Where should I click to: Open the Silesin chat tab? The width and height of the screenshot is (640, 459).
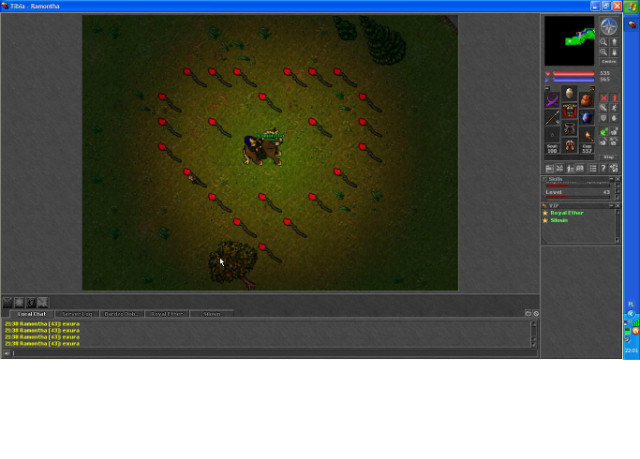click(211, 314)
